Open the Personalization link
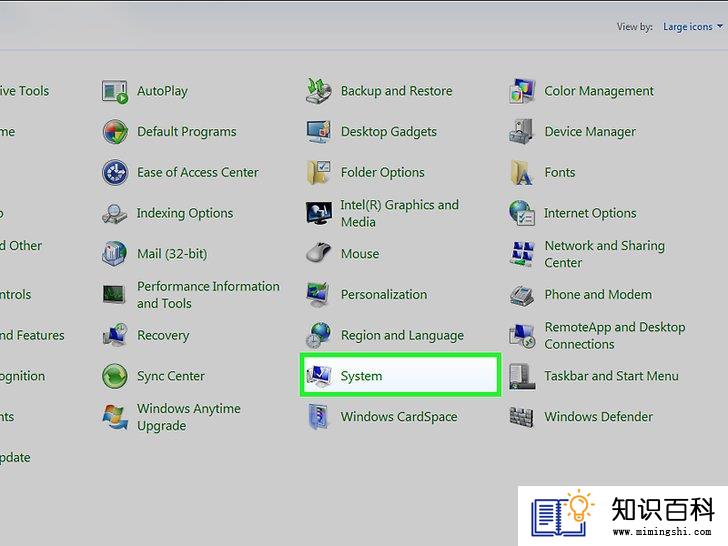The width and height of the screenshot is (728, 546). click(x=384, y=295)
